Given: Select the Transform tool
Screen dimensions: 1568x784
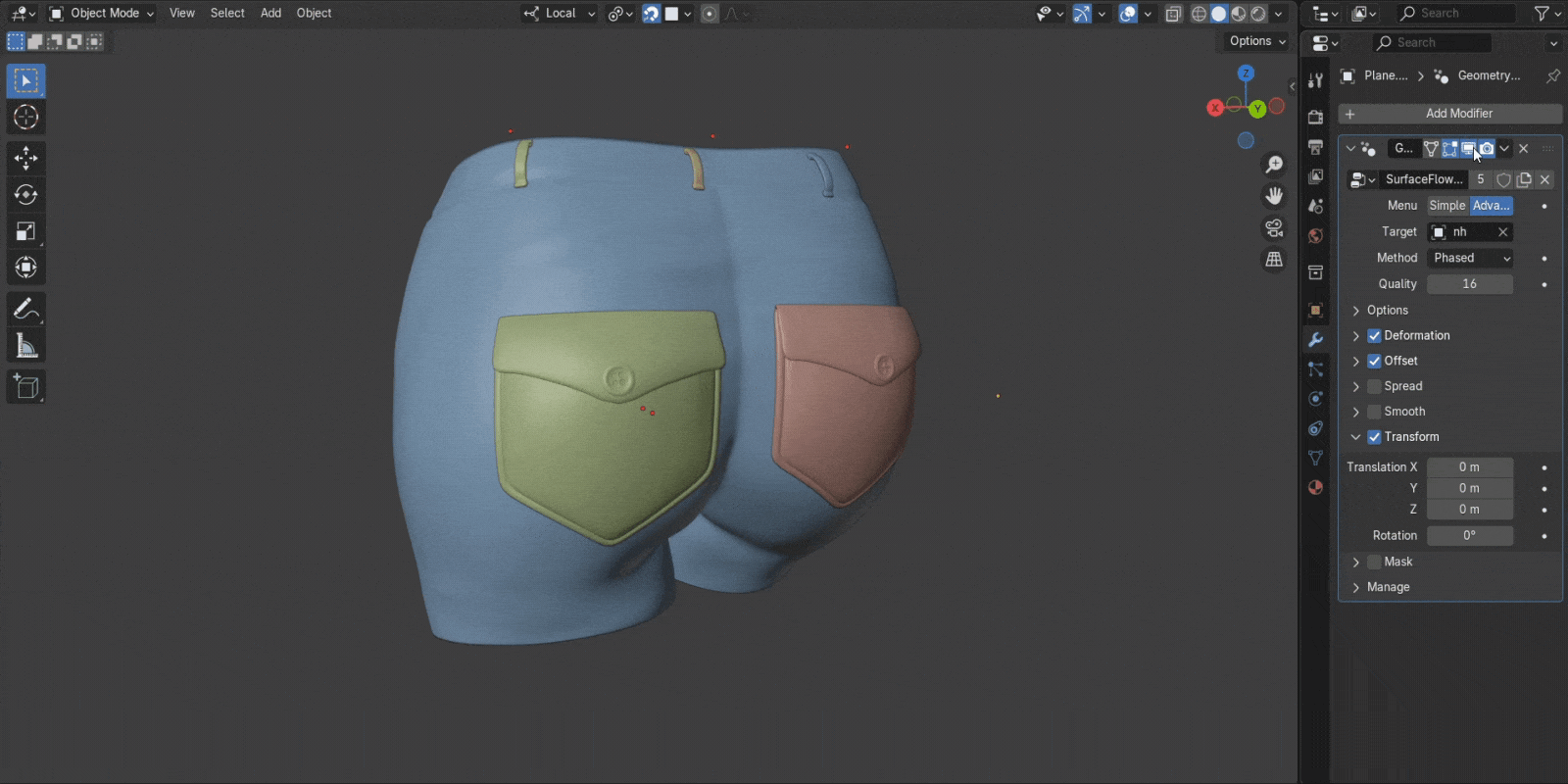Looking at the screenshot, I should point(26,268).
